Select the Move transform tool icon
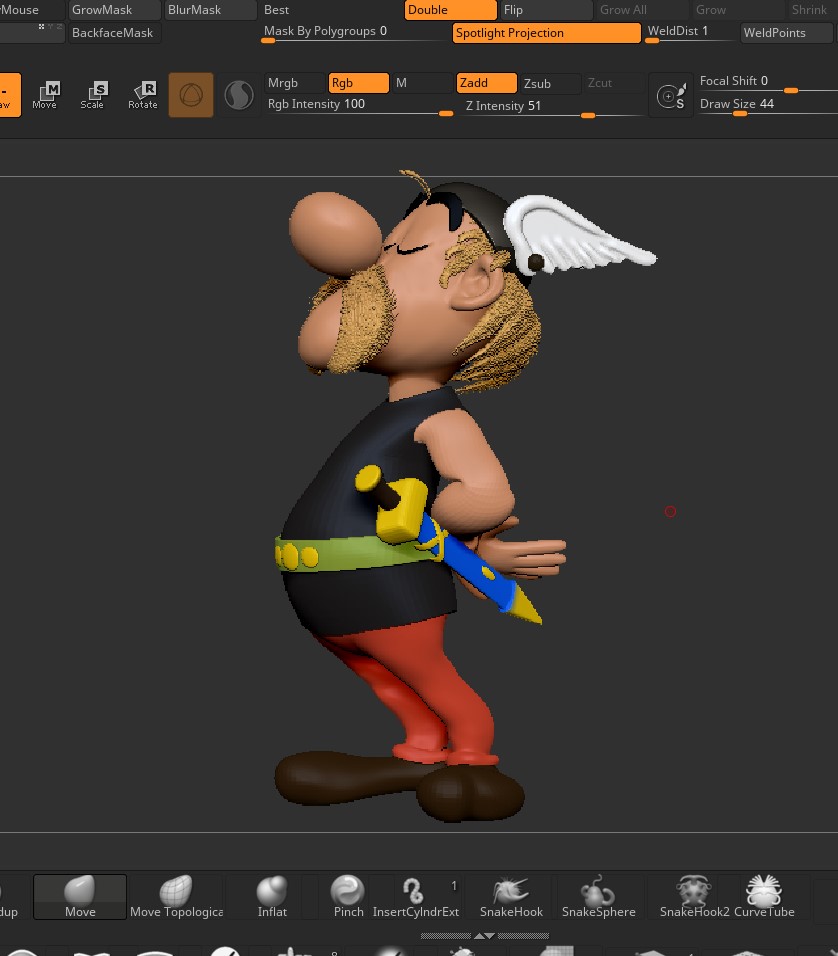Screen dimensions: 838x956 pyautogui.click(x=45, y=95)
